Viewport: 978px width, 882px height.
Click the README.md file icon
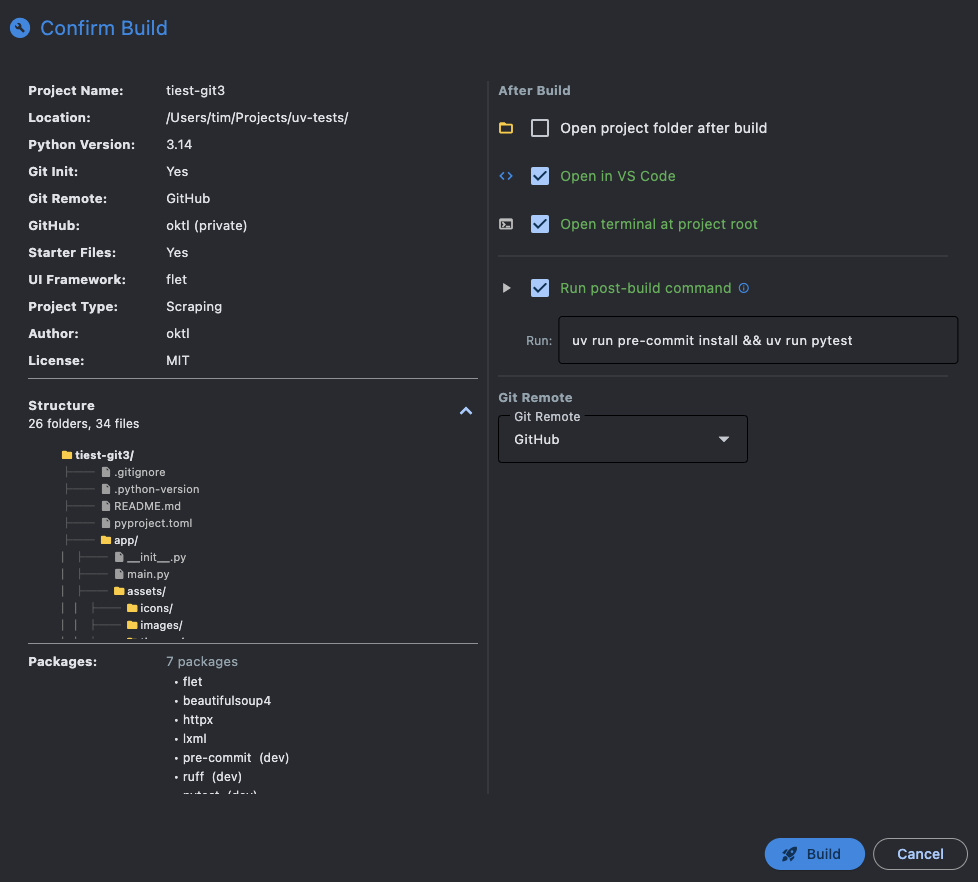(x=105, y=506)
